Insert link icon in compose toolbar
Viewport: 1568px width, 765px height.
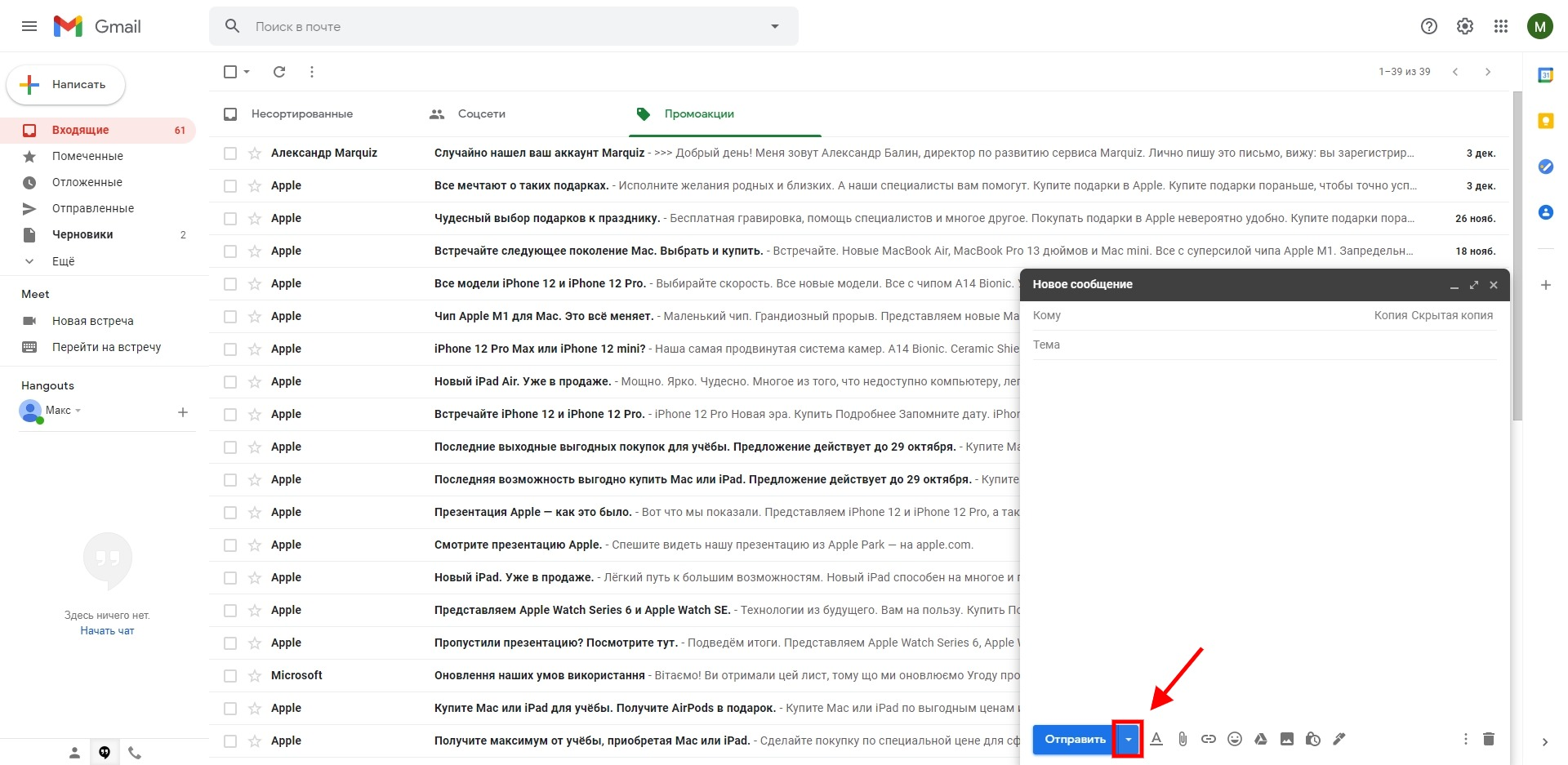pos(1209,739)
